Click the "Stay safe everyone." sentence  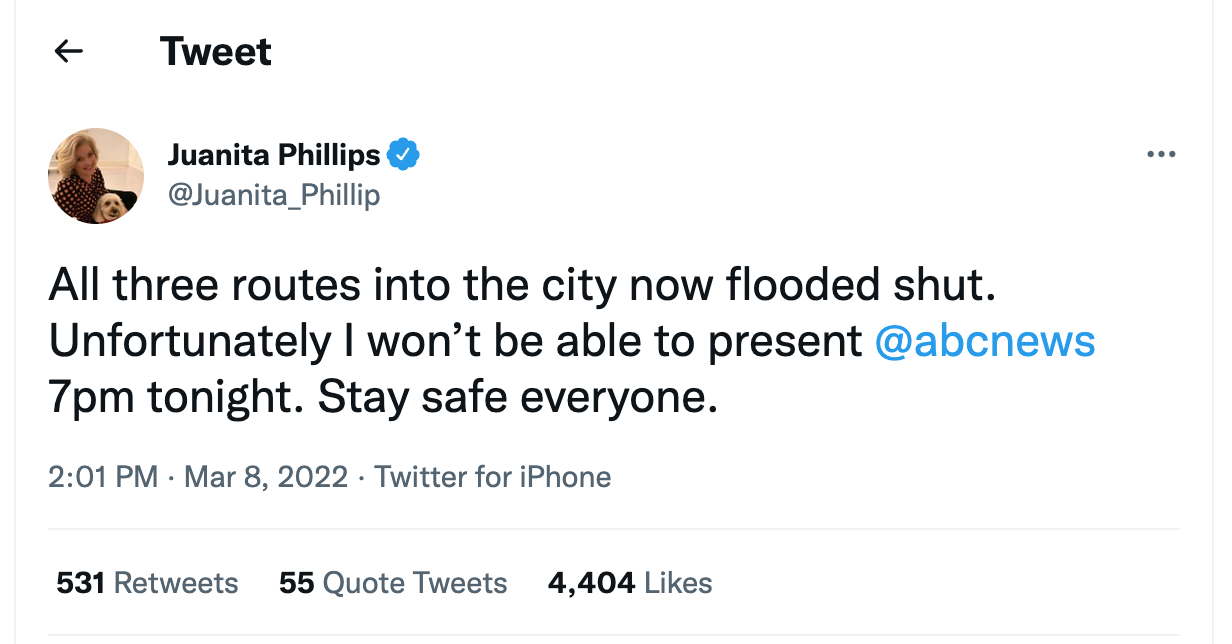click(x=519, y=399)
